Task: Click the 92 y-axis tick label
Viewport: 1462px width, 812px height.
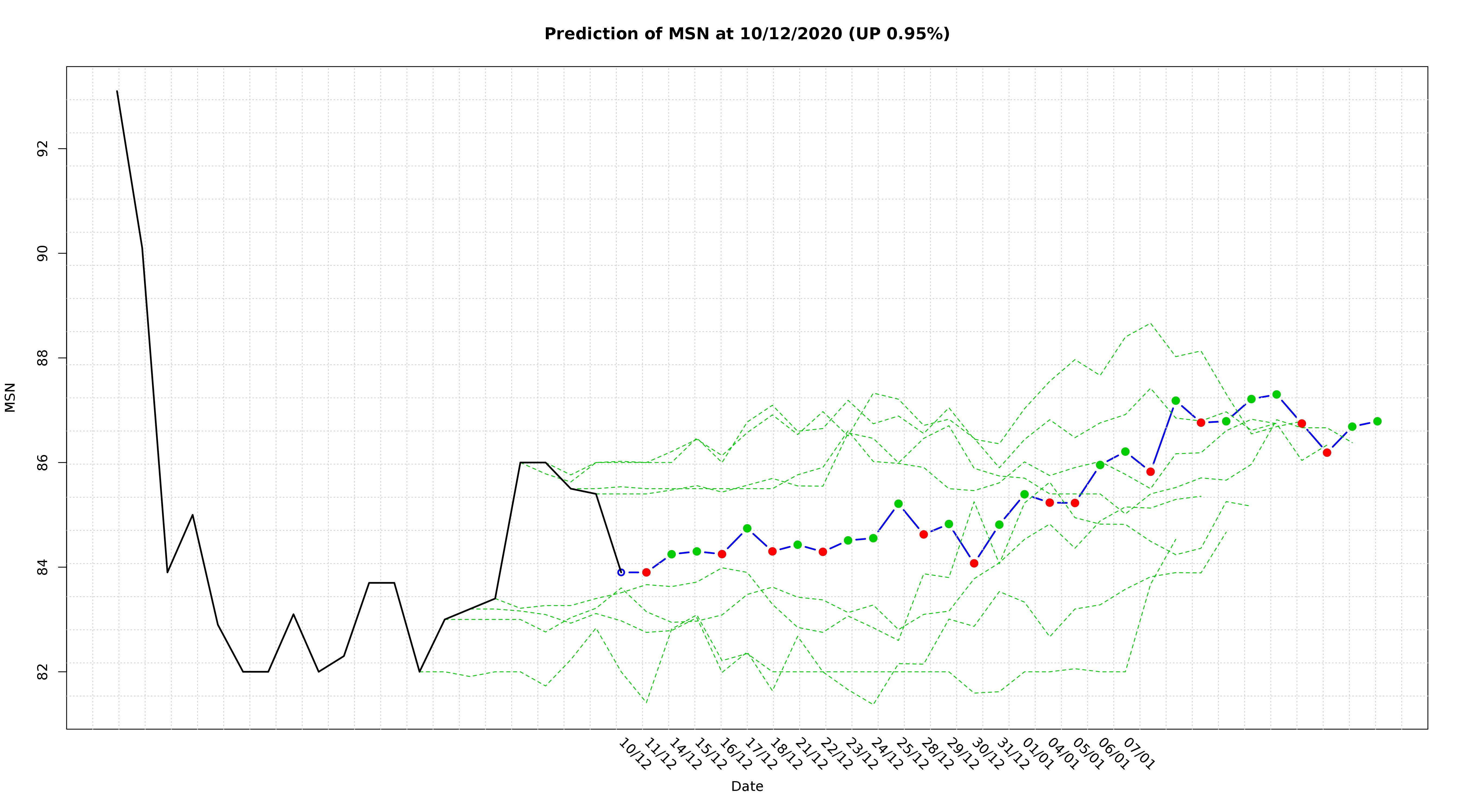Action: click(41, 149)
